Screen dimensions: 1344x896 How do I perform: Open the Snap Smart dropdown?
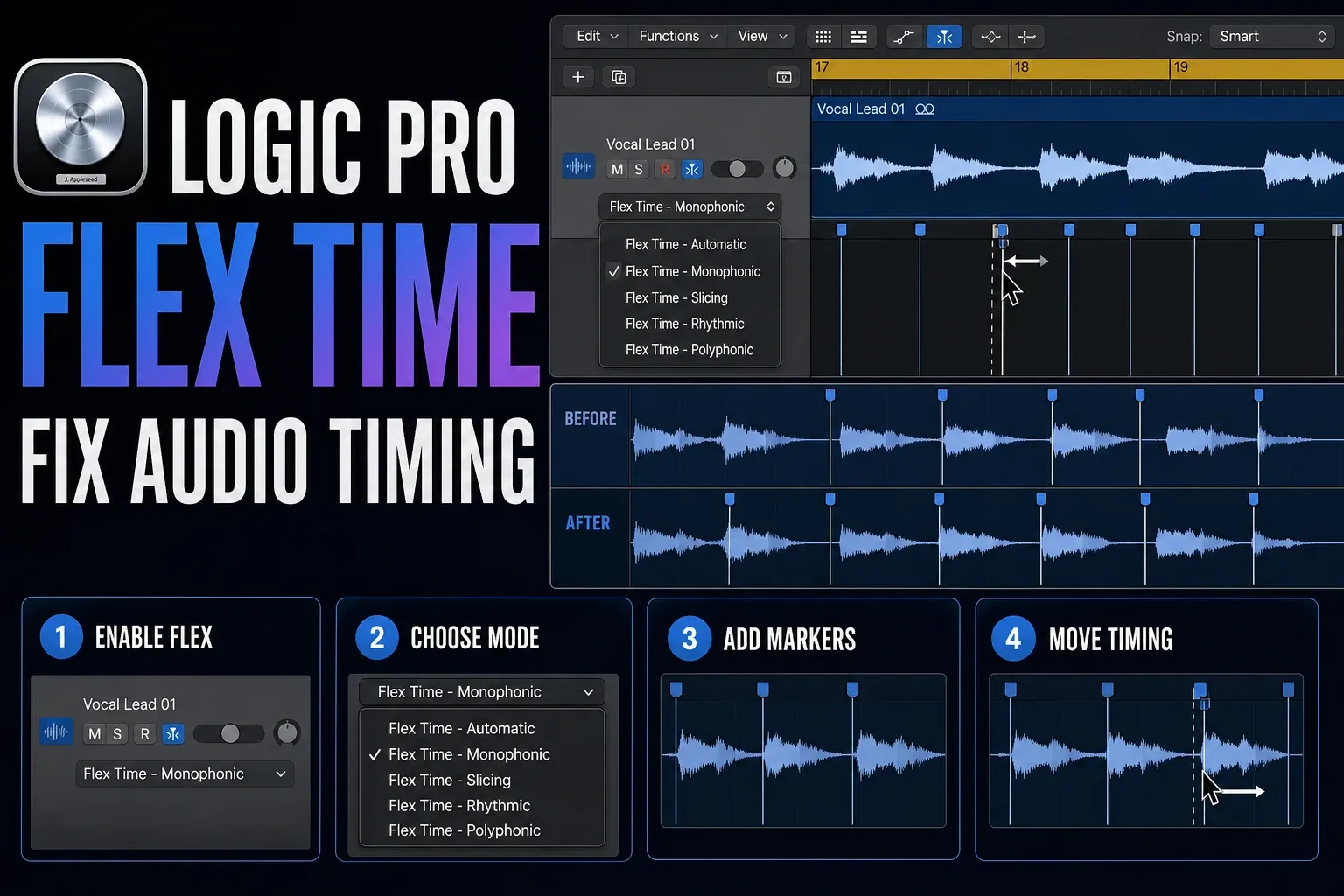pyautogui.click(x=1273, y=37)
